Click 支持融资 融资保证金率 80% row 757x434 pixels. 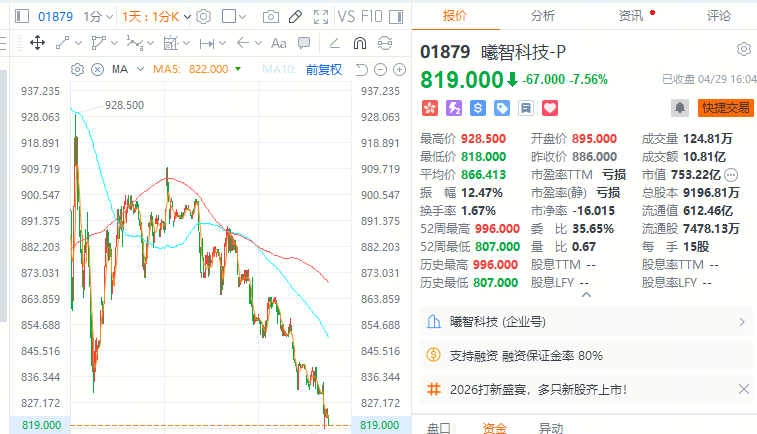(x=586, y=356)
